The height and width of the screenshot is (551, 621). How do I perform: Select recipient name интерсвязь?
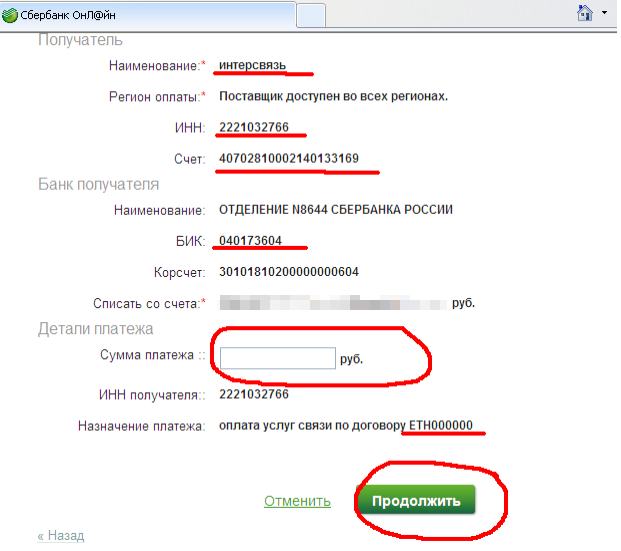pos(253,65)
